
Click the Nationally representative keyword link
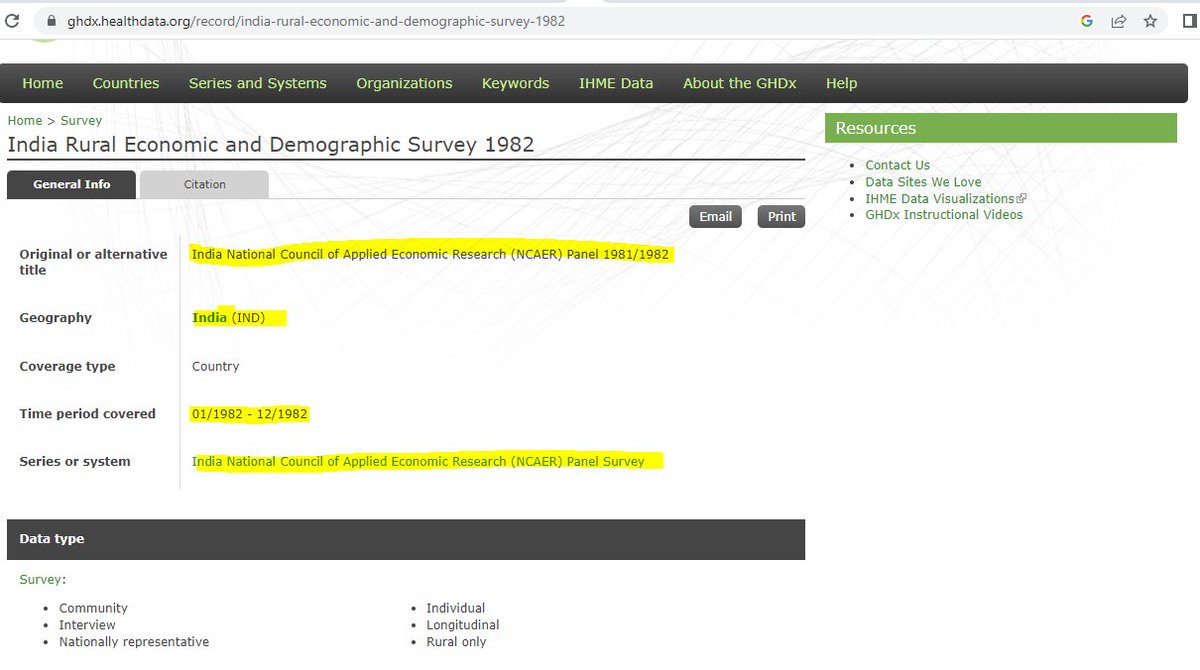point(134,642)
